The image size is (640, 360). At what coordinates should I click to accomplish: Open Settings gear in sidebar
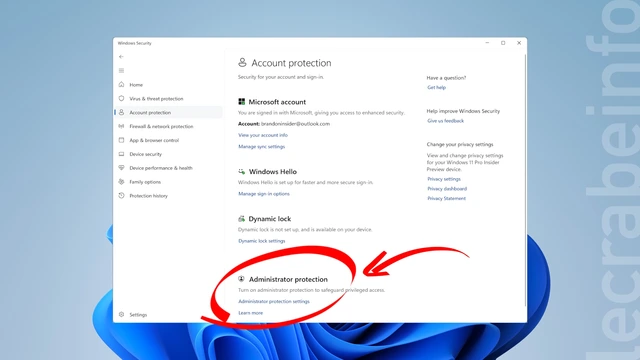point(121,315)
